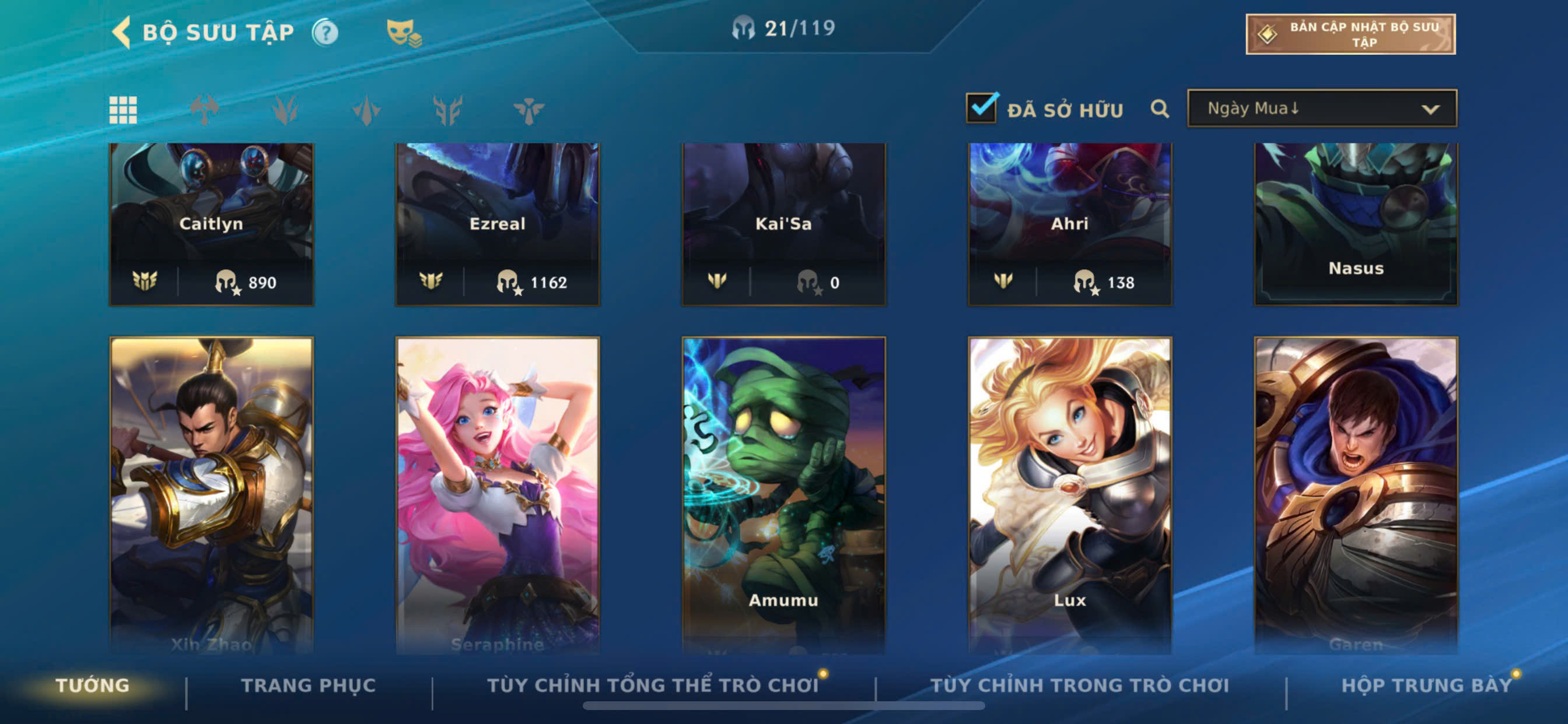Open the Hộp Trưng Bày tab
Viewport: 1568px width, 724px height.
[x=1426, y=685]
